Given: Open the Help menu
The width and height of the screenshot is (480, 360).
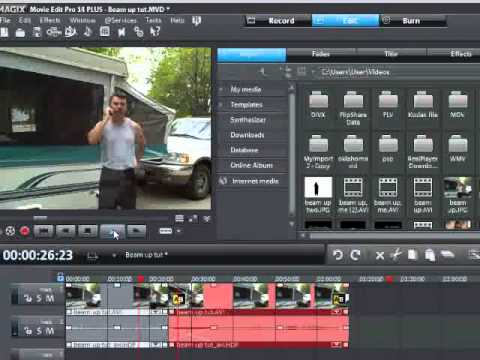Looking at the screenshot, I should (177, 21).
